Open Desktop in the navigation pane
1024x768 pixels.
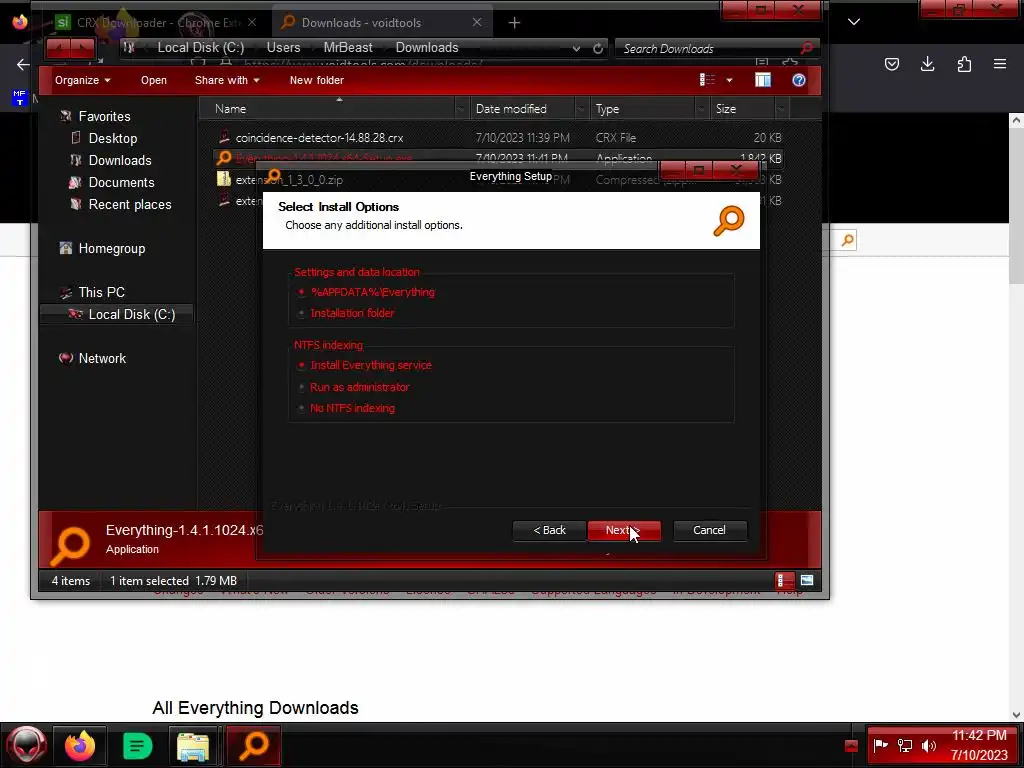click(x=113, y=138)
